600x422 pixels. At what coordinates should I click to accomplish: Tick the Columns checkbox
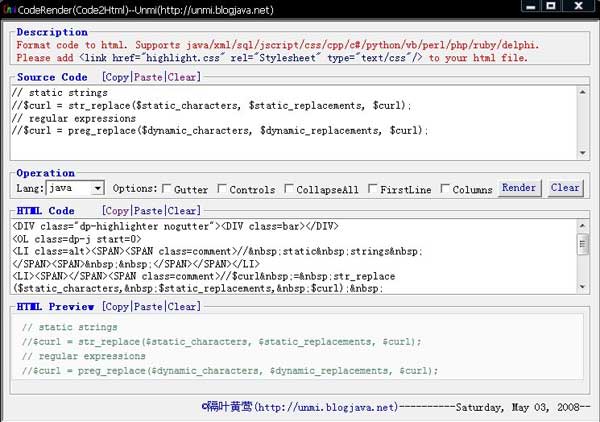(446, 189)
